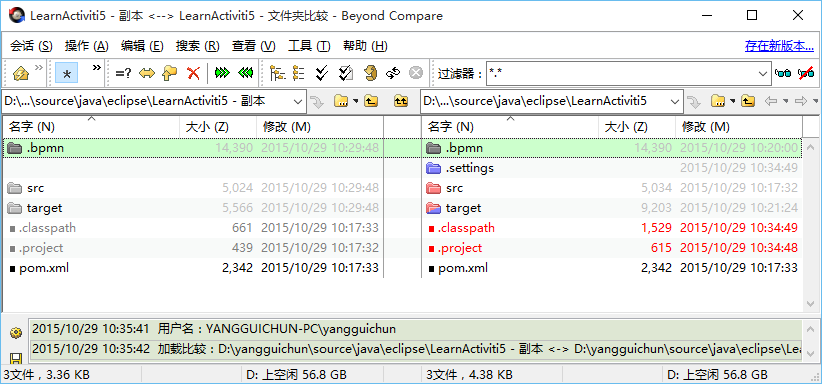Select pom.xml in the left pane
The height and width of the screenshot is (384, 822).
point(193,268)
